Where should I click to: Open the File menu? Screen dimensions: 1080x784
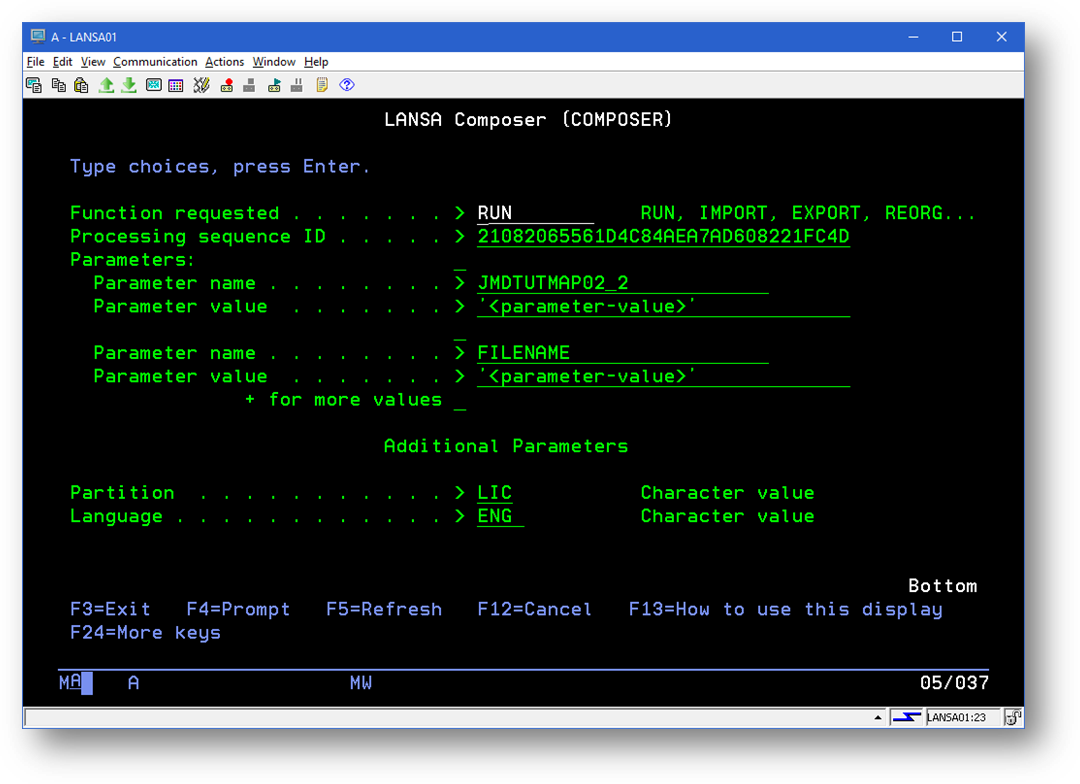pos(35,62)
